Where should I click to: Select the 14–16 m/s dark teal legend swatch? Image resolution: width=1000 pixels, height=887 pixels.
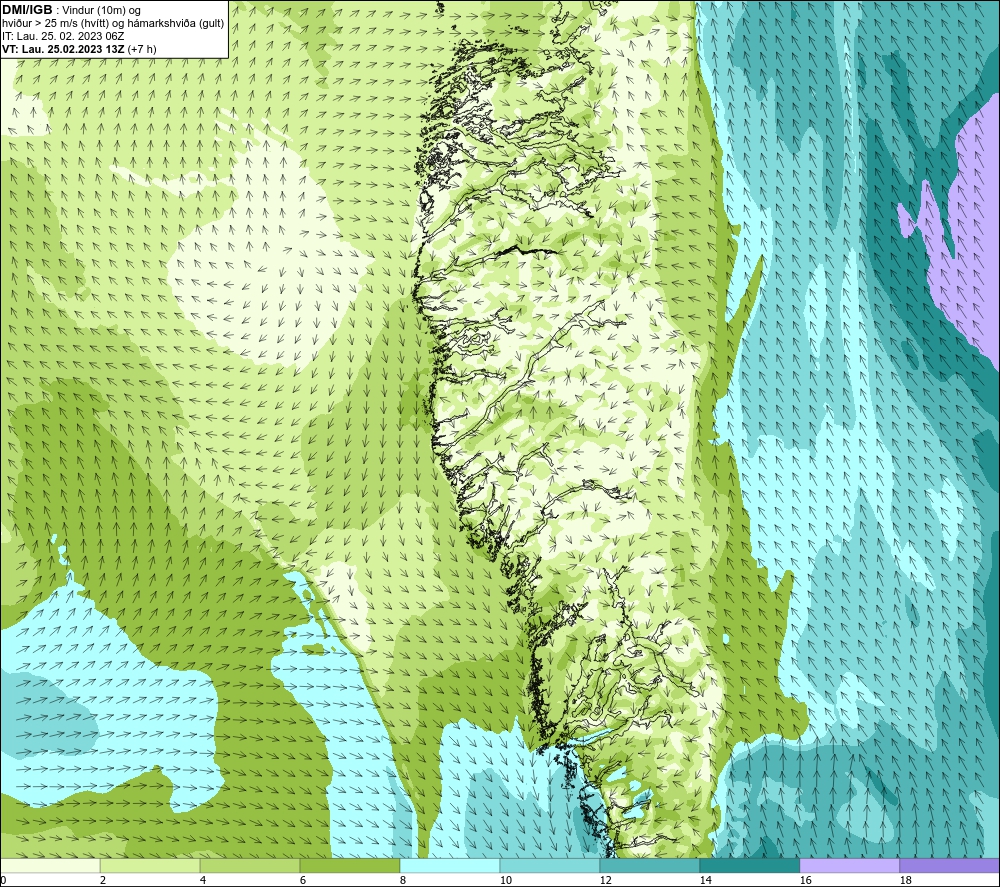coord(749,866)
